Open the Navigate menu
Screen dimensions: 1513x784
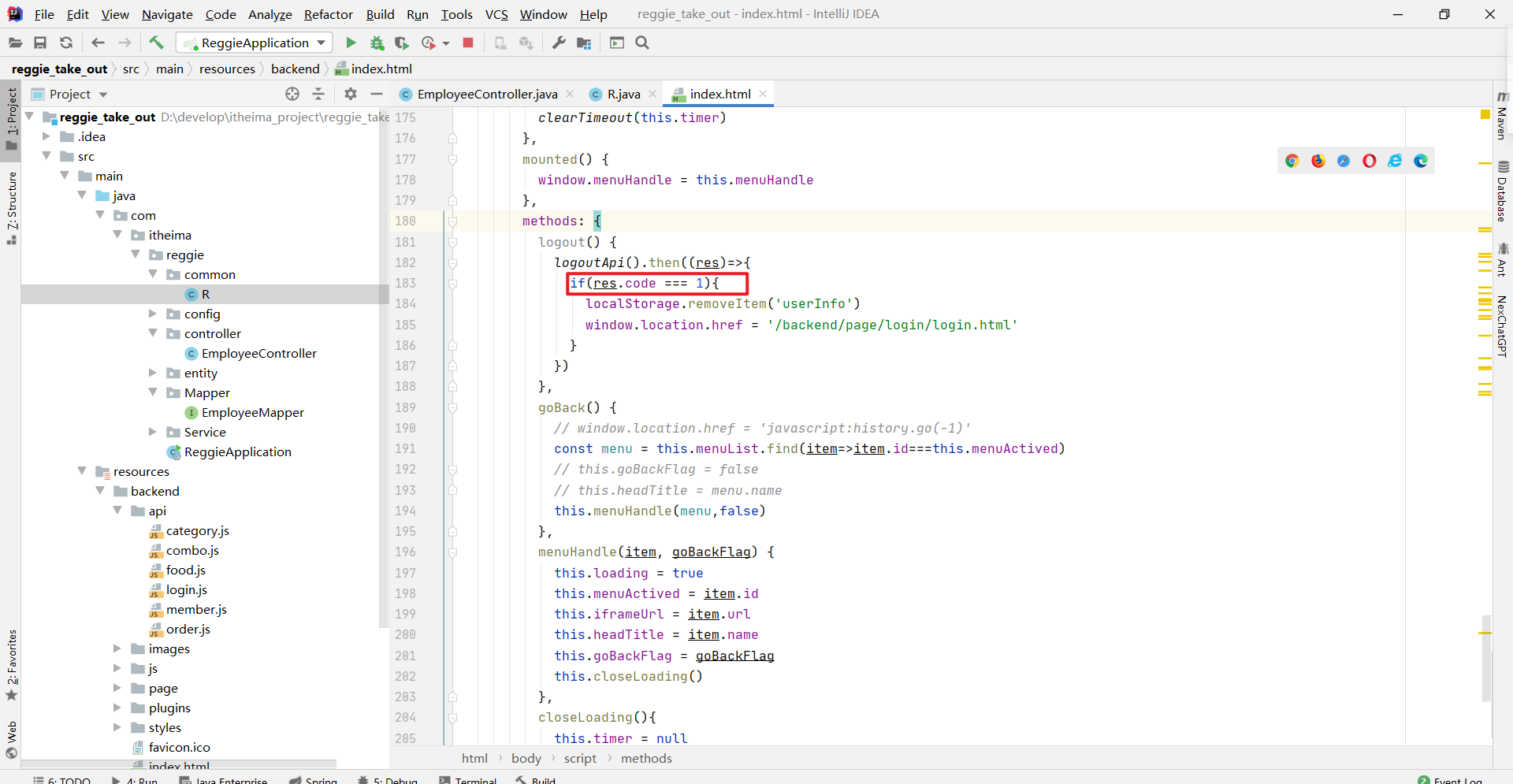167,14
